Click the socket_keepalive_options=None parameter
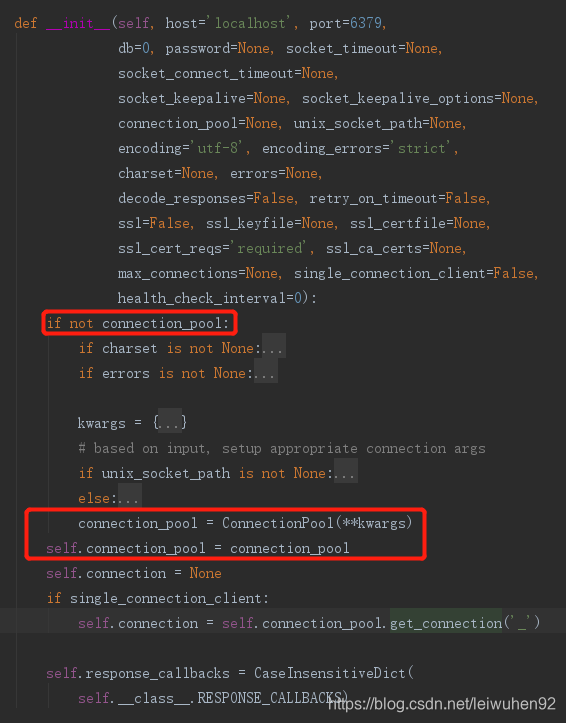Viewport: 566px width, 723px height. tap(418, 98)
